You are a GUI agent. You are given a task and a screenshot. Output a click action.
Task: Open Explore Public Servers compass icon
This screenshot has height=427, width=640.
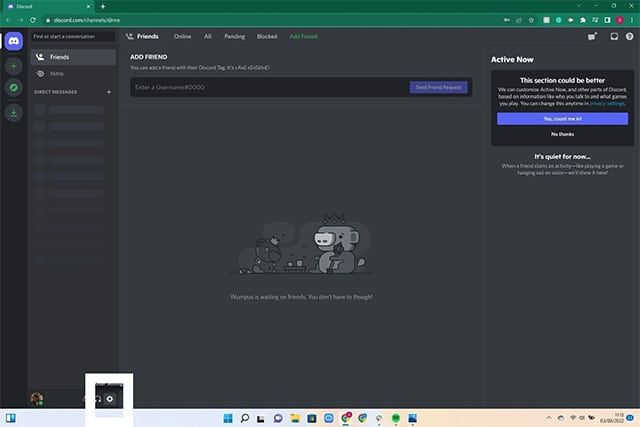[14, 88]
